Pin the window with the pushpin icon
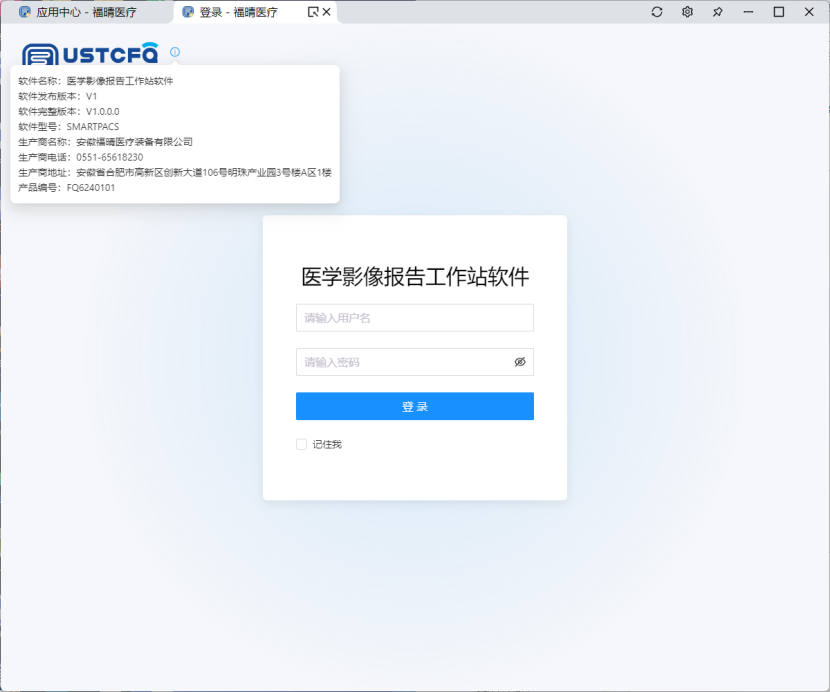The height and width of the screenshot is (692, 830). pos(717,12)
